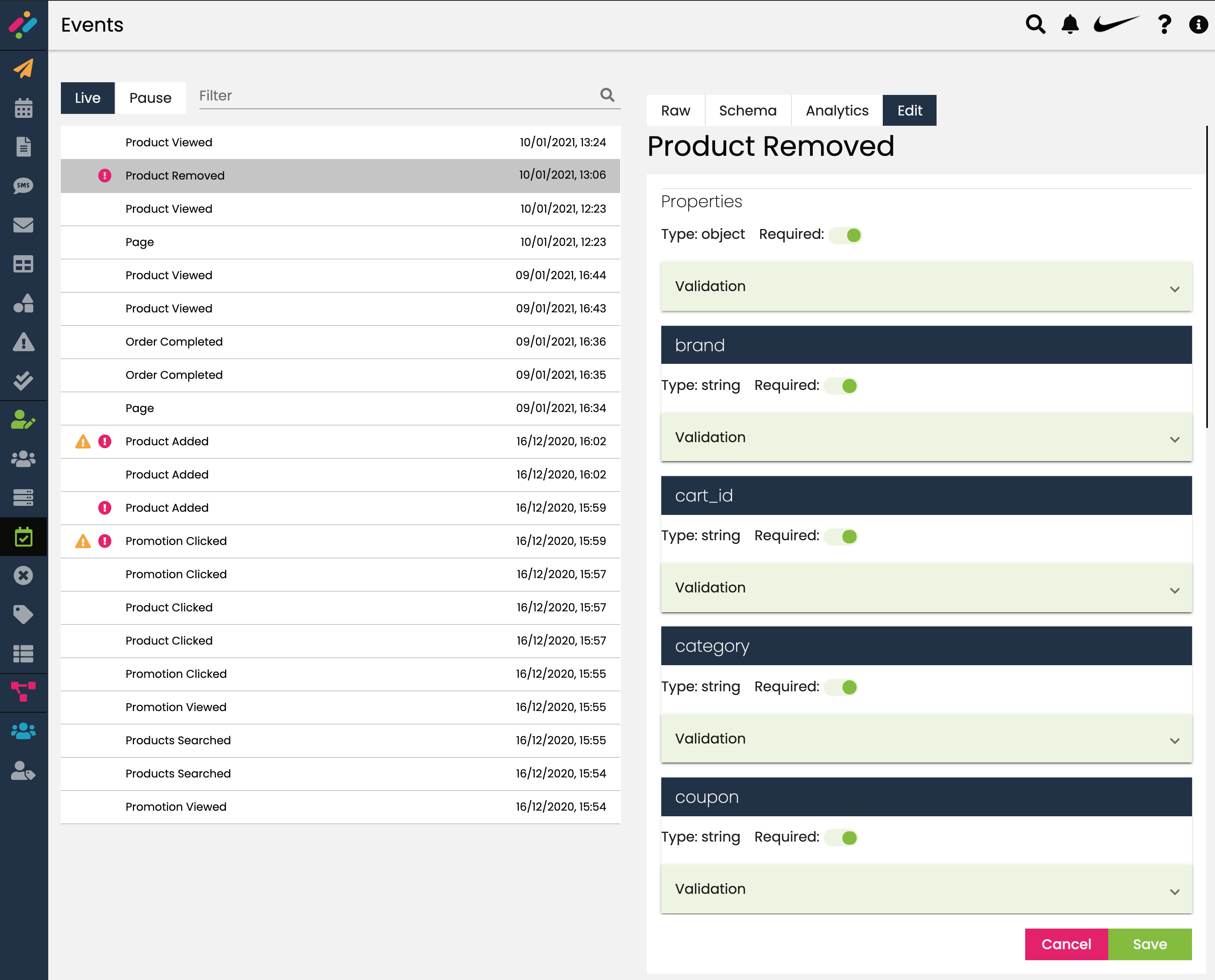Click the double checkmark sidebar icon

click(x=23, y=381)
